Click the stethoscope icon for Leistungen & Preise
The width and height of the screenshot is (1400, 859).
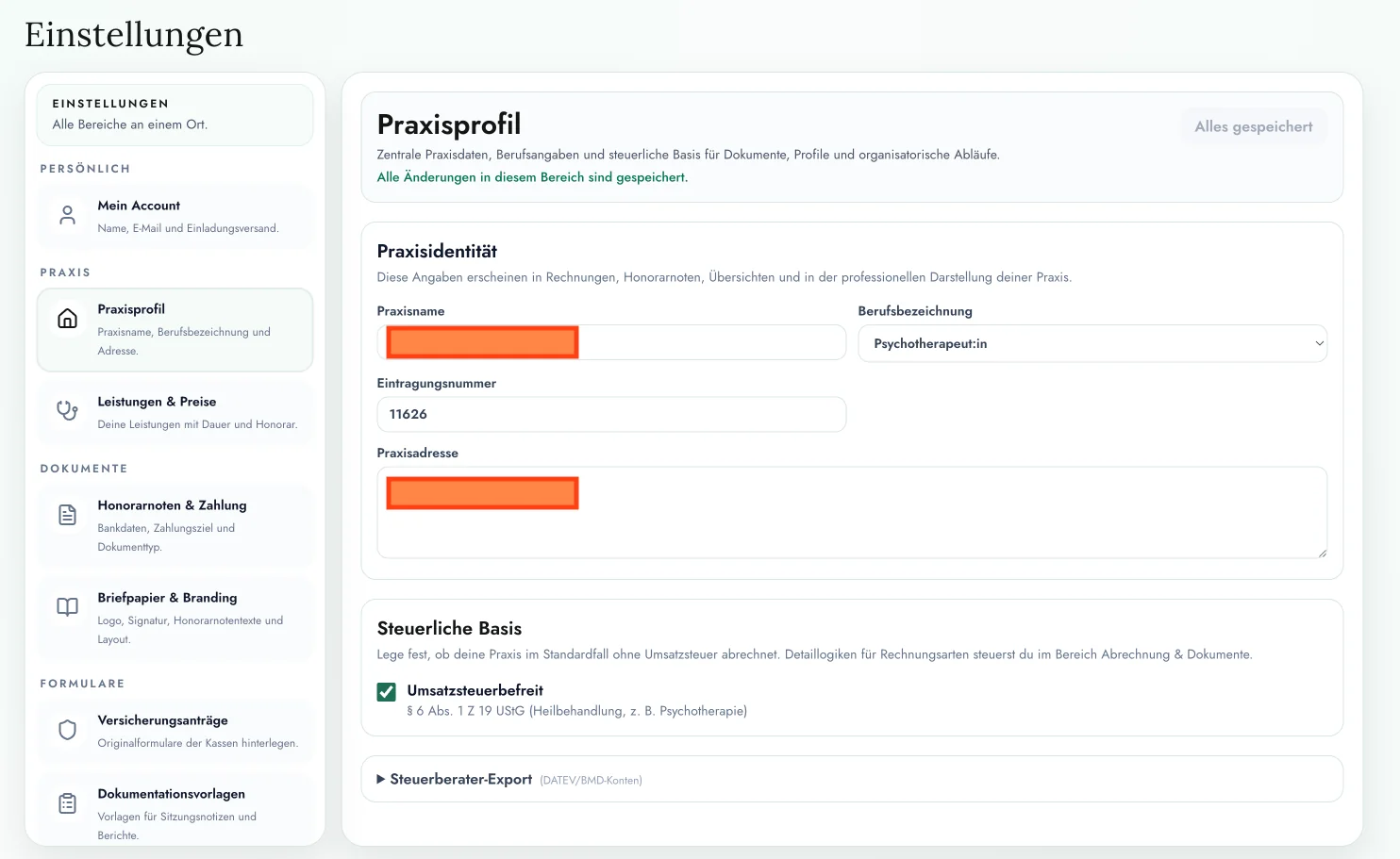click(67, 411)
